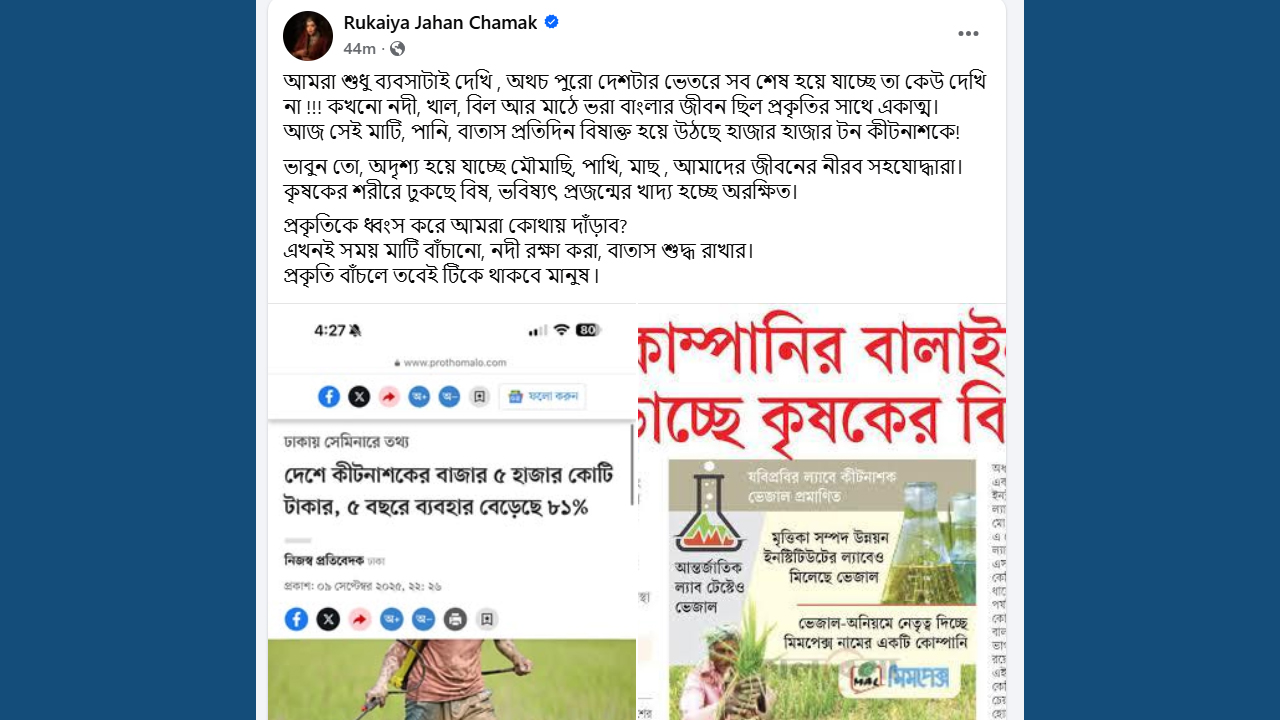Click the blue verified badge icon
The height and width of the screenshot is (720, 1280).
551,22
